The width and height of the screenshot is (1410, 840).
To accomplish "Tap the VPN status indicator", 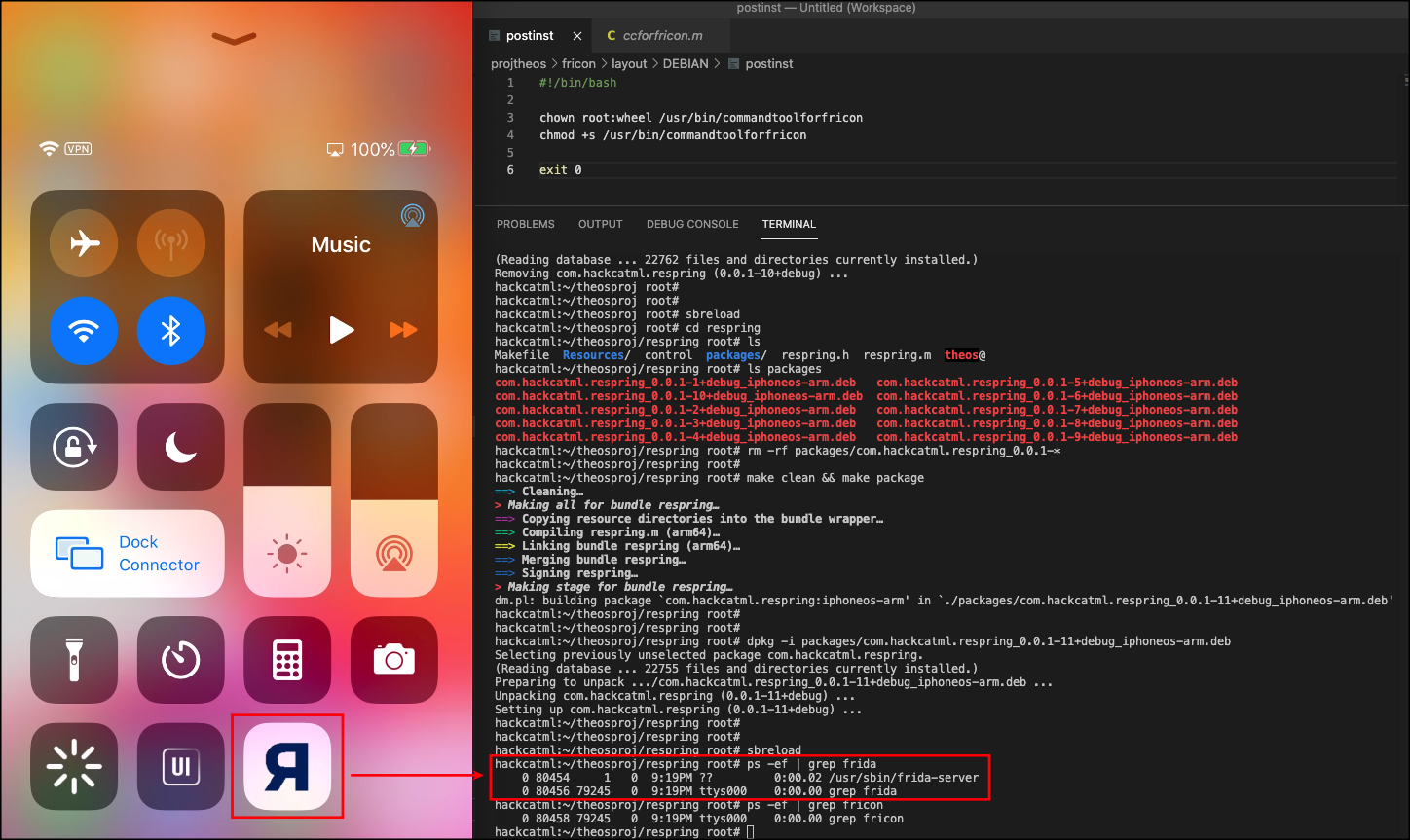I will (78, 149).
